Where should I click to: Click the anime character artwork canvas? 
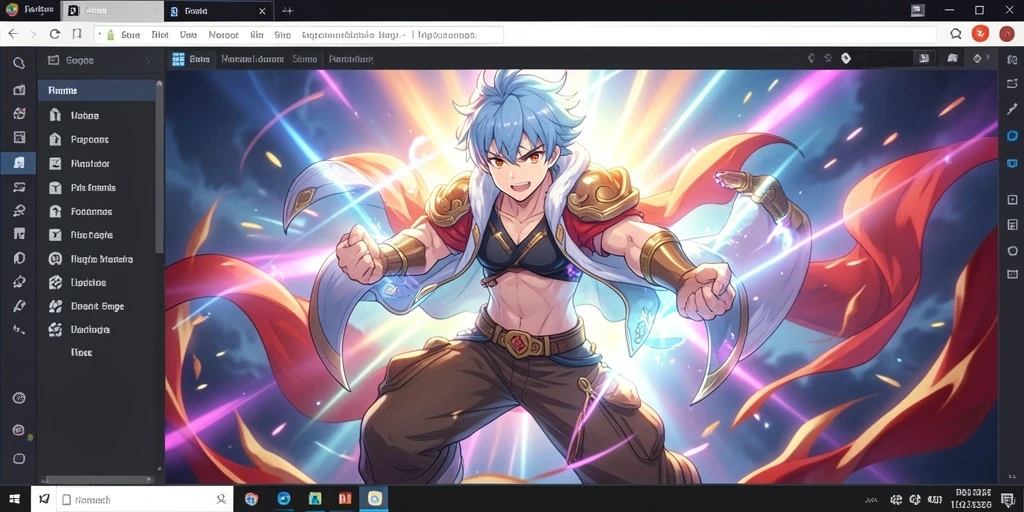tap(581, 276)
